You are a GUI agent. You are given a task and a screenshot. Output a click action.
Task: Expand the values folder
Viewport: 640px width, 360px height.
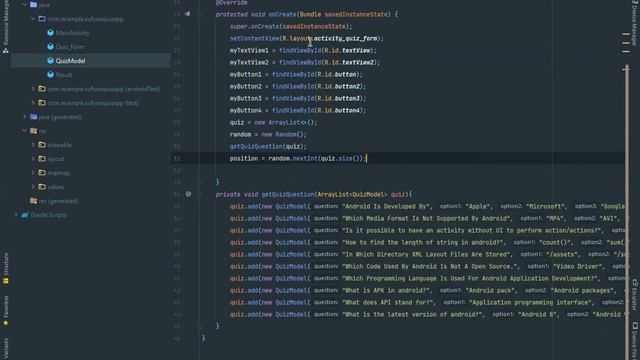(33, 187)
